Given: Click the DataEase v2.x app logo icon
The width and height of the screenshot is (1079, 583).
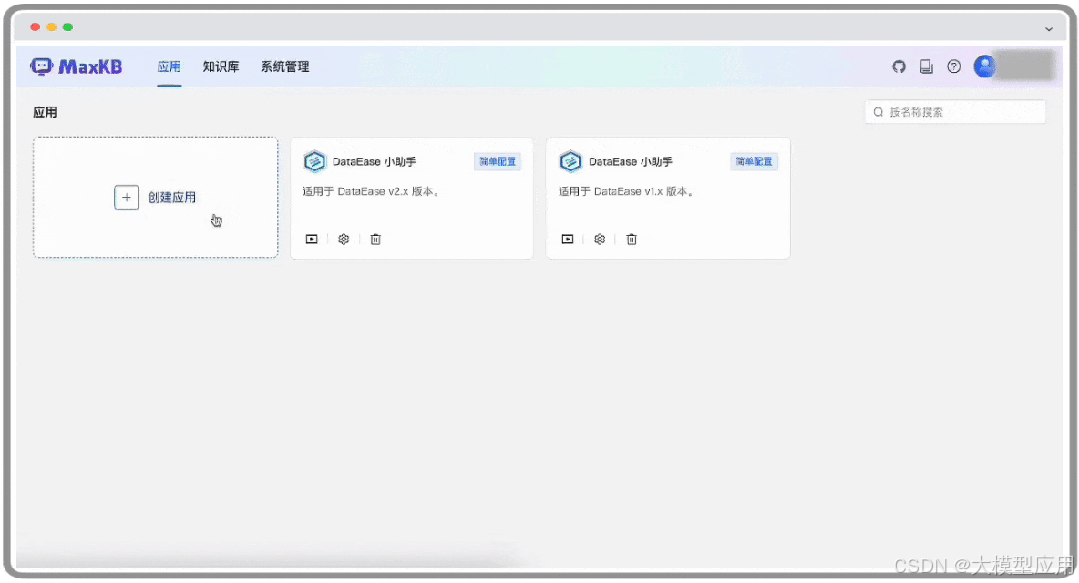Looking at the screenshot, I should 314,162.
